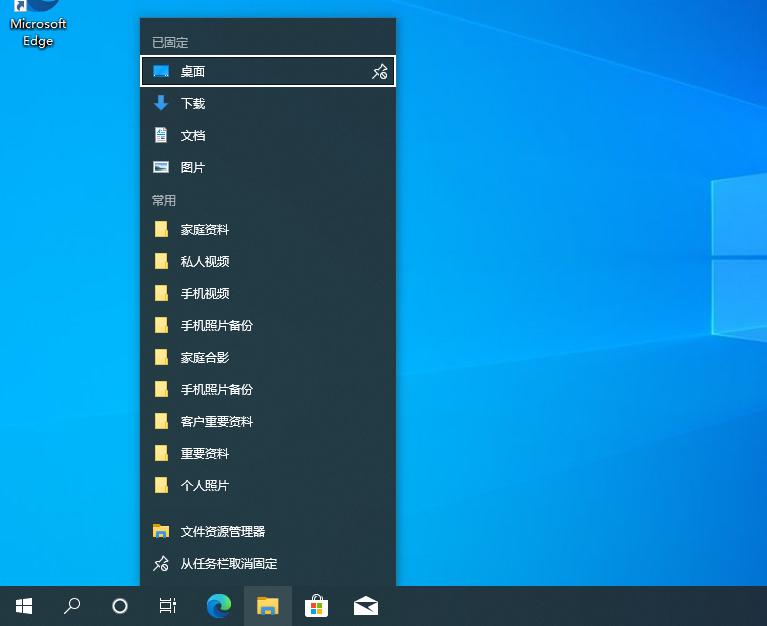Open the 手机视频 folder entry
Screen dimensions: 767x626
205,293
